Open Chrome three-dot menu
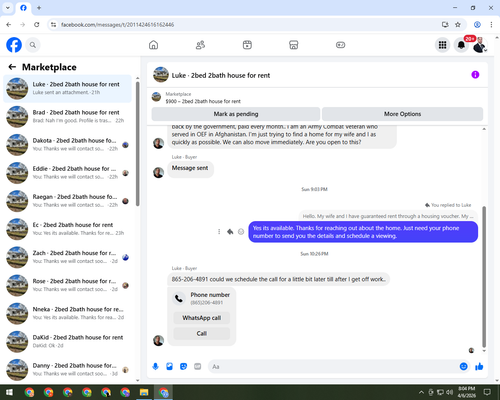Screen dimensions: 500x400 coord(491,25)
